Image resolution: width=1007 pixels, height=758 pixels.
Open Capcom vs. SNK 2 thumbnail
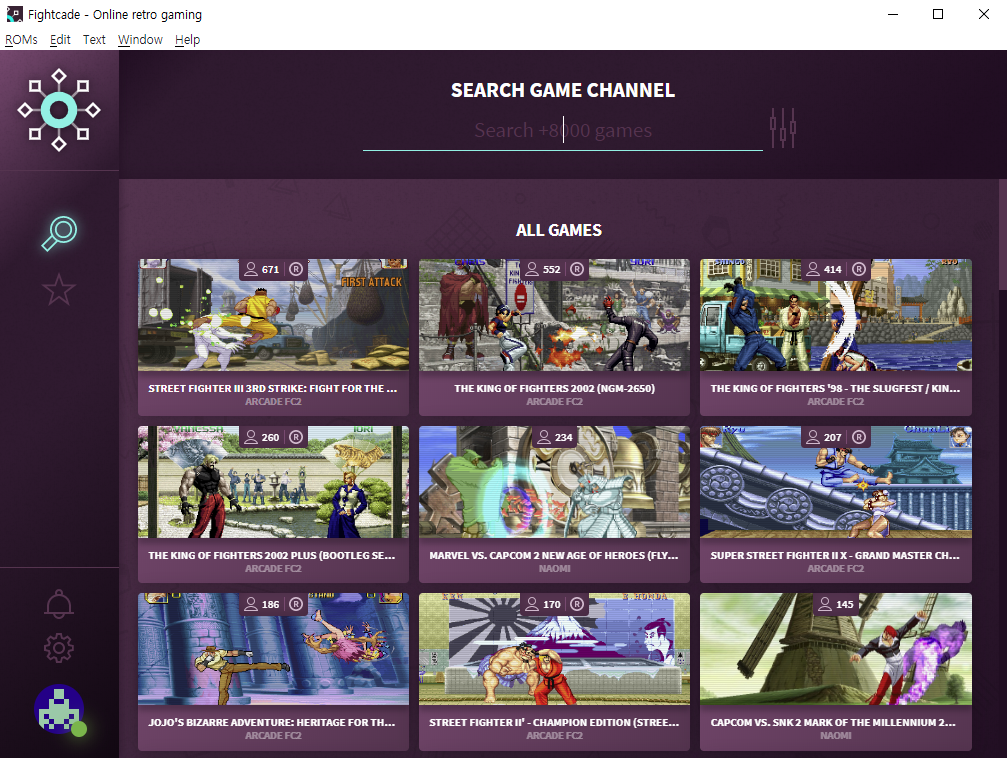(x=836, y=649)
